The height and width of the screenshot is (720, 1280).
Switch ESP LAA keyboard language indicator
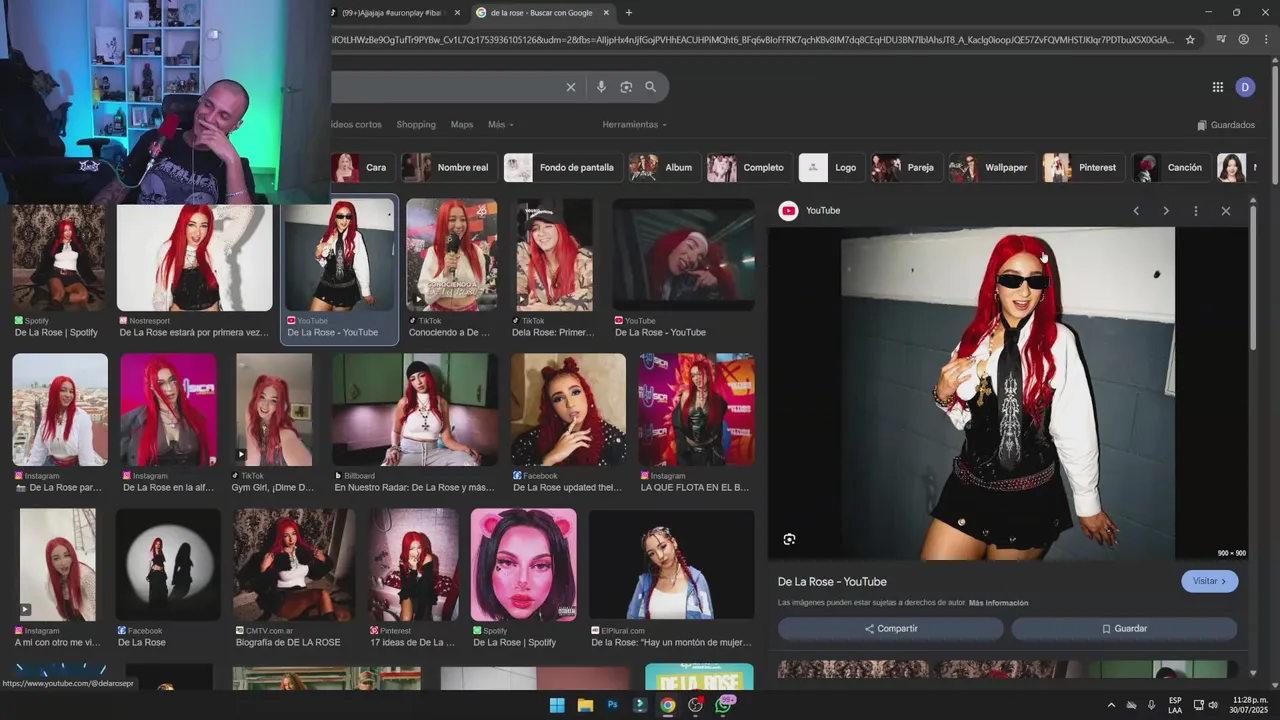1175,705
